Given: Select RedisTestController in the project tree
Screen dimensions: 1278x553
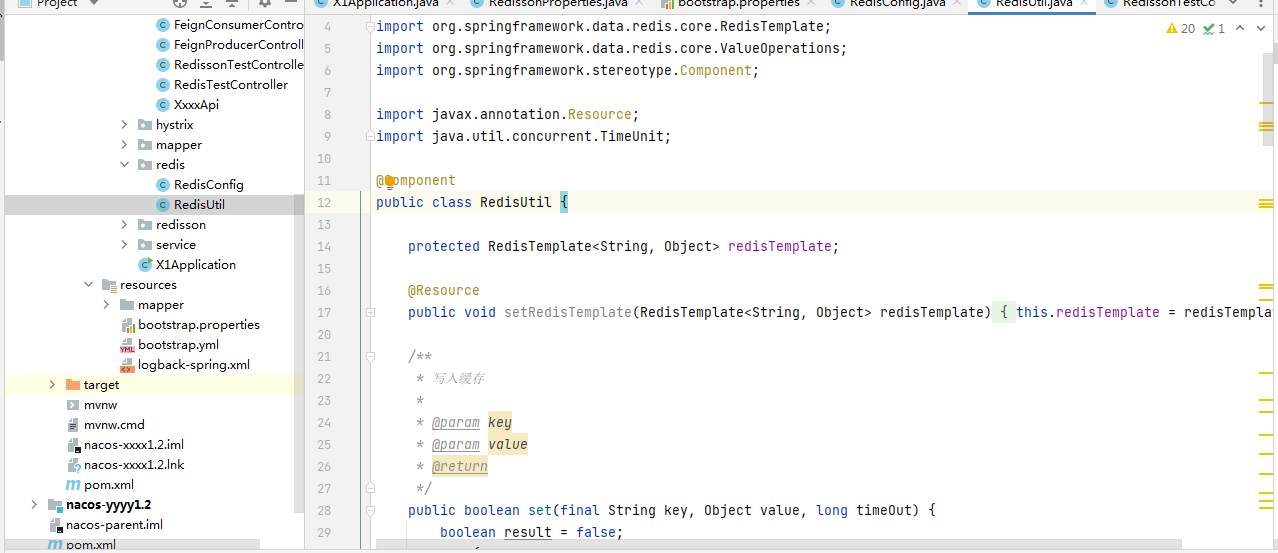Looking at the screenshot, I should (230, 85).
